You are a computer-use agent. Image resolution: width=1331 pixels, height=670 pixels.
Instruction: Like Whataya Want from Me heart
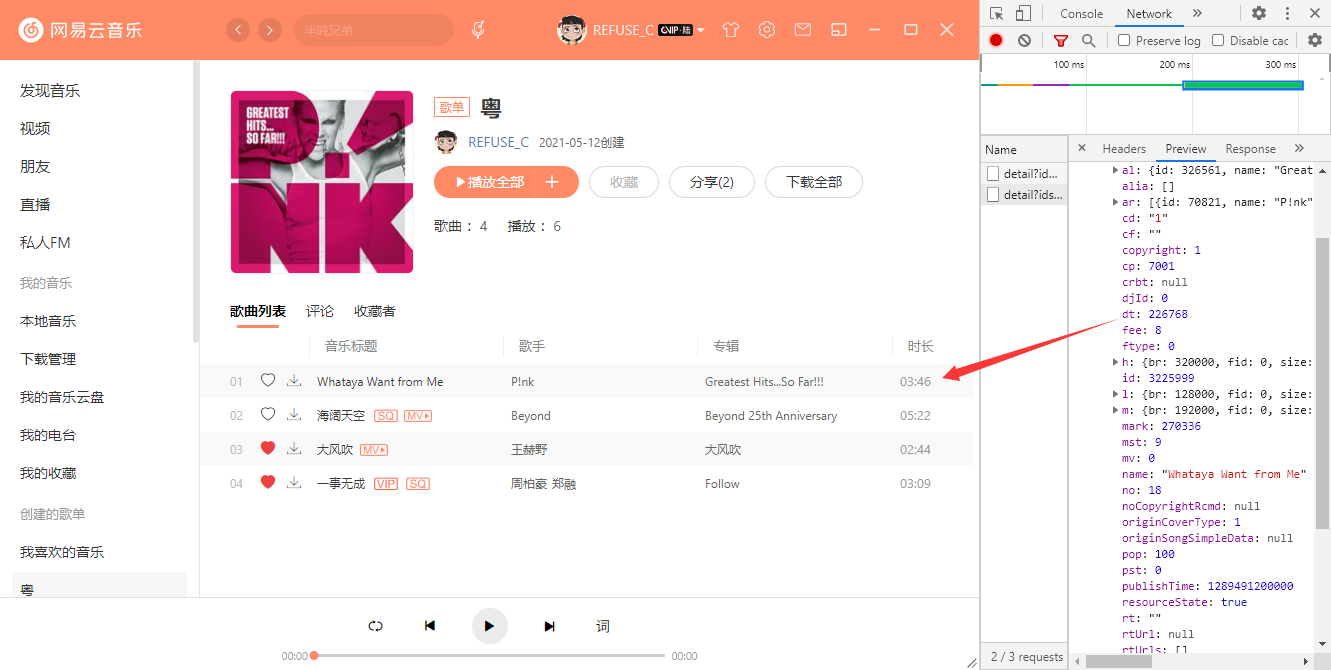268,380
